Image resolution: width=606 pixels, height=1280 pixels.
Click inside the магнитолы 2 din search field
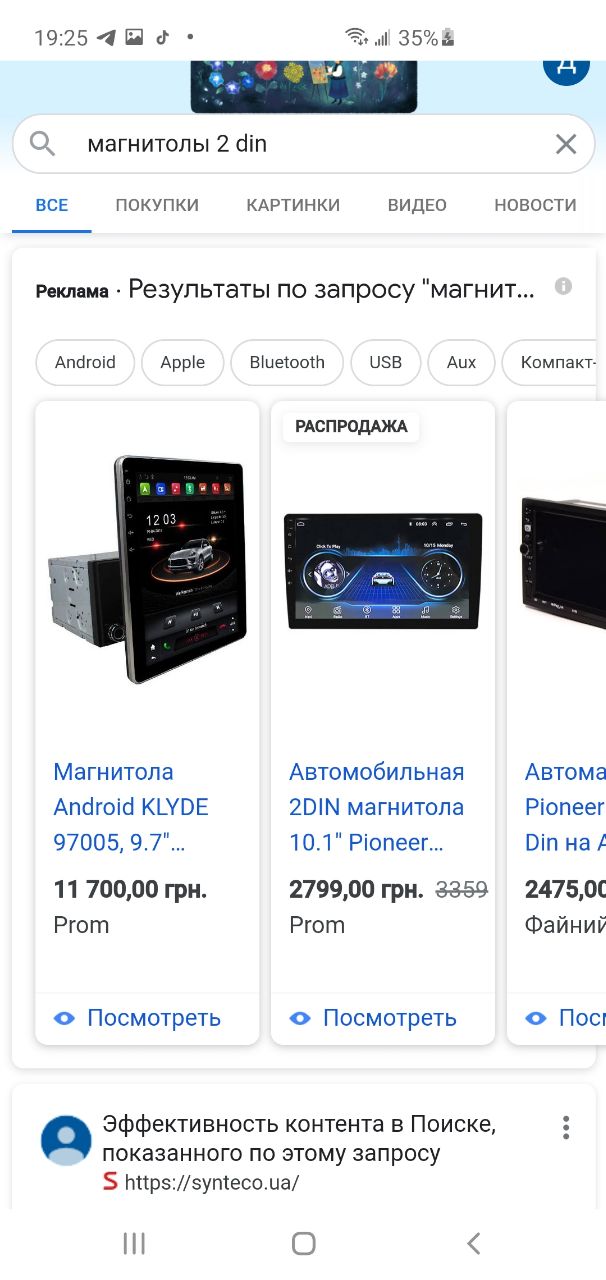303,144
